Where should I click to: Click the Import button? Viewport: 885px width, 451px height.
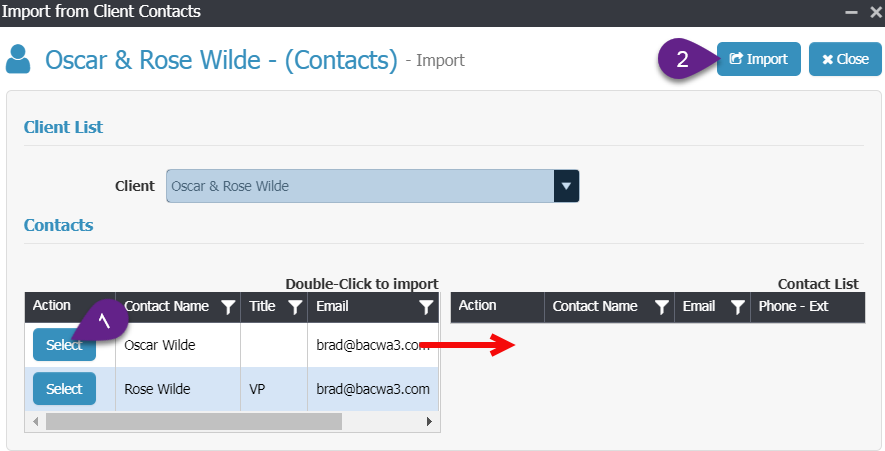(x=759, y=59)
